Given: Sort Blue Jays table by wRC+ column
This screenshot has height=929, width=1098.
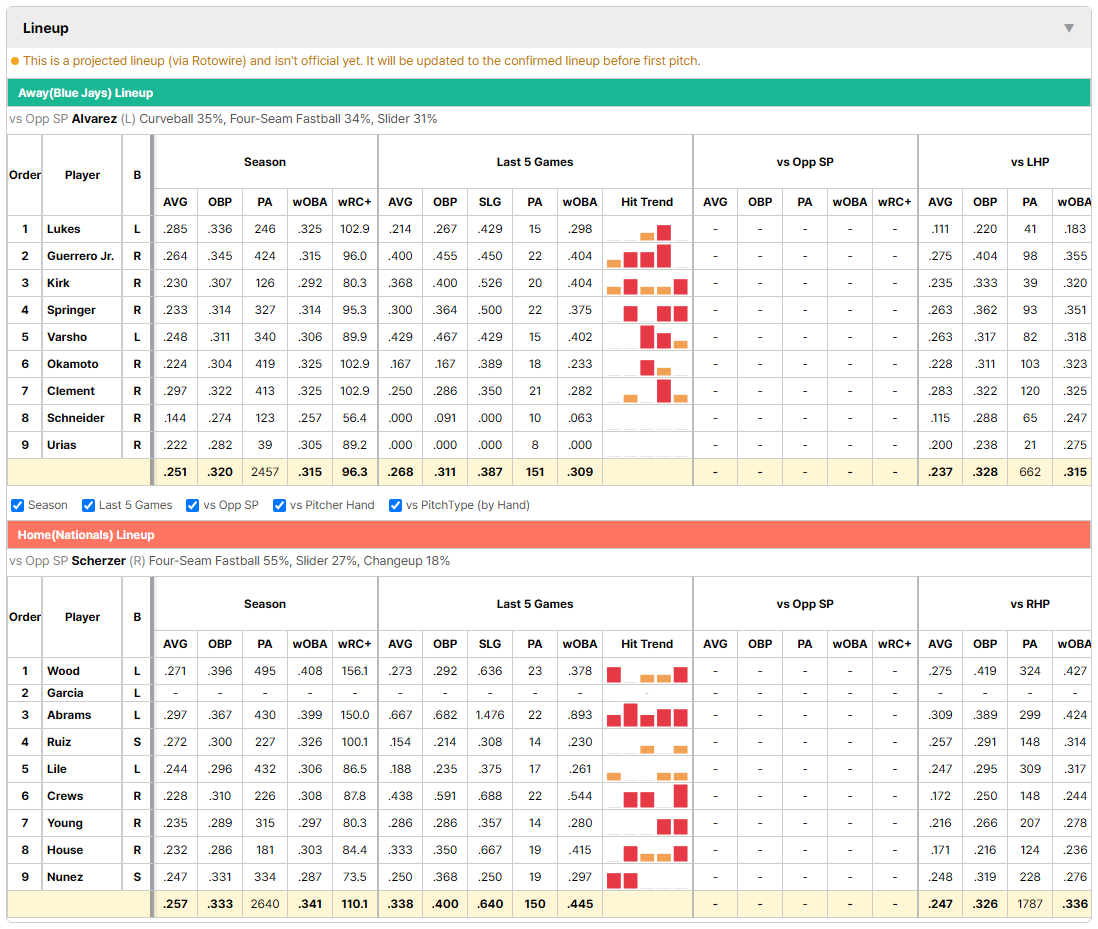Looking at the screenshot, I should (x=354, y=202).
